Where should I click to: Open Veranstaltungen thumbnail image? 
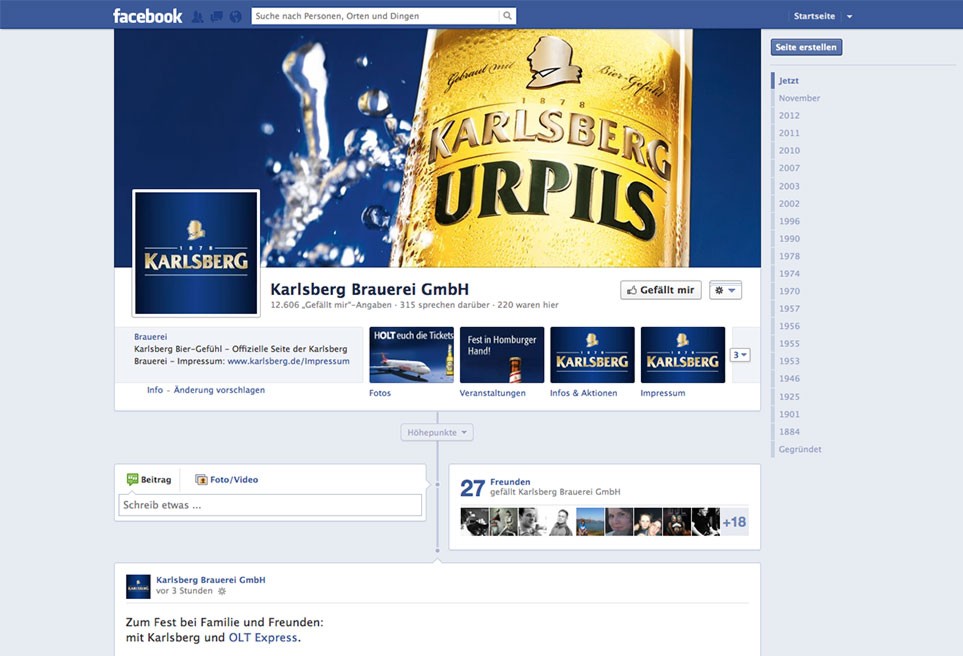click(502, 355)
